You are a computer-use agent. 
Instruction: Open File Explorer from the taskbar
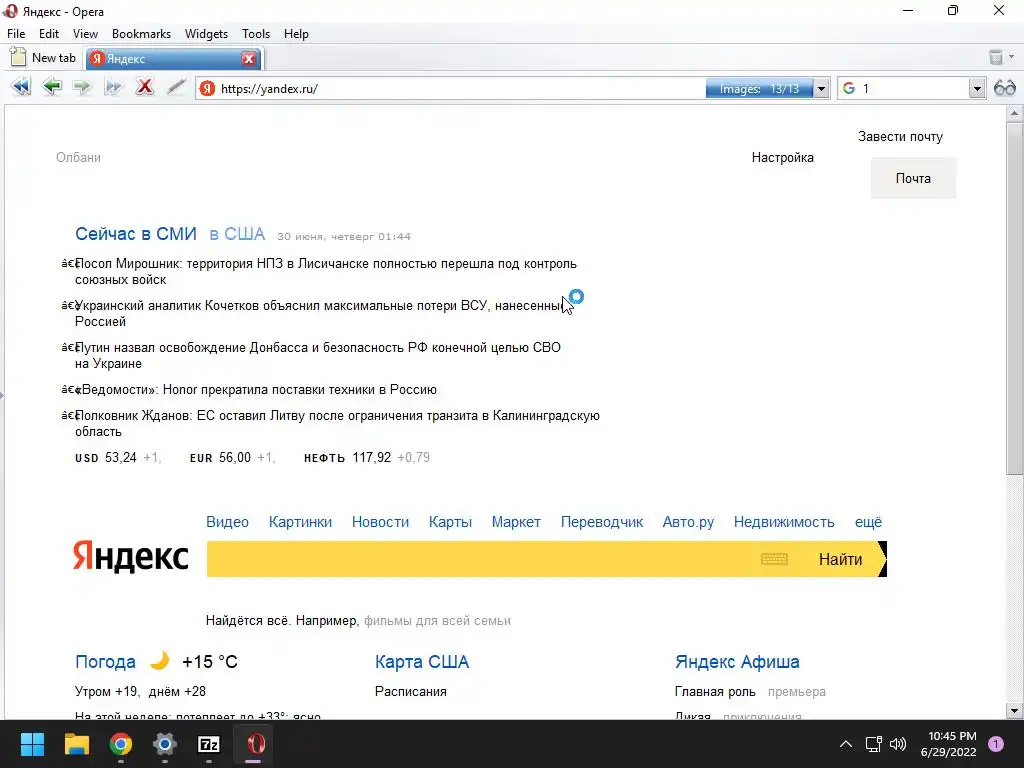click(76, 744)
